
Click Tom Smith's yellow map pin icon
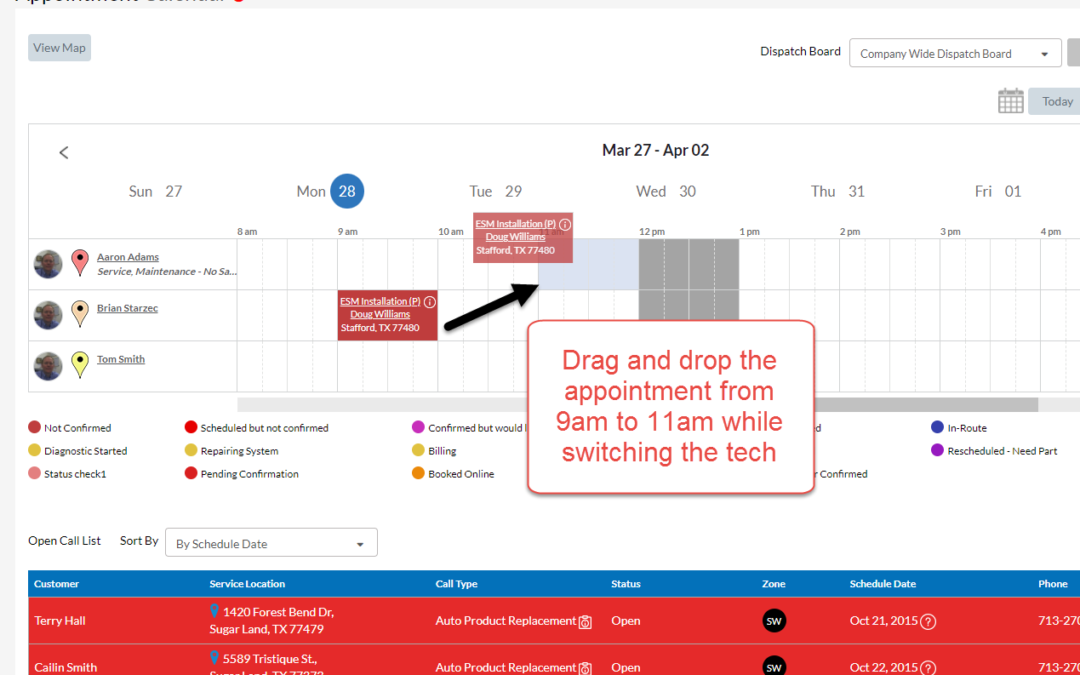coord(81,365)
